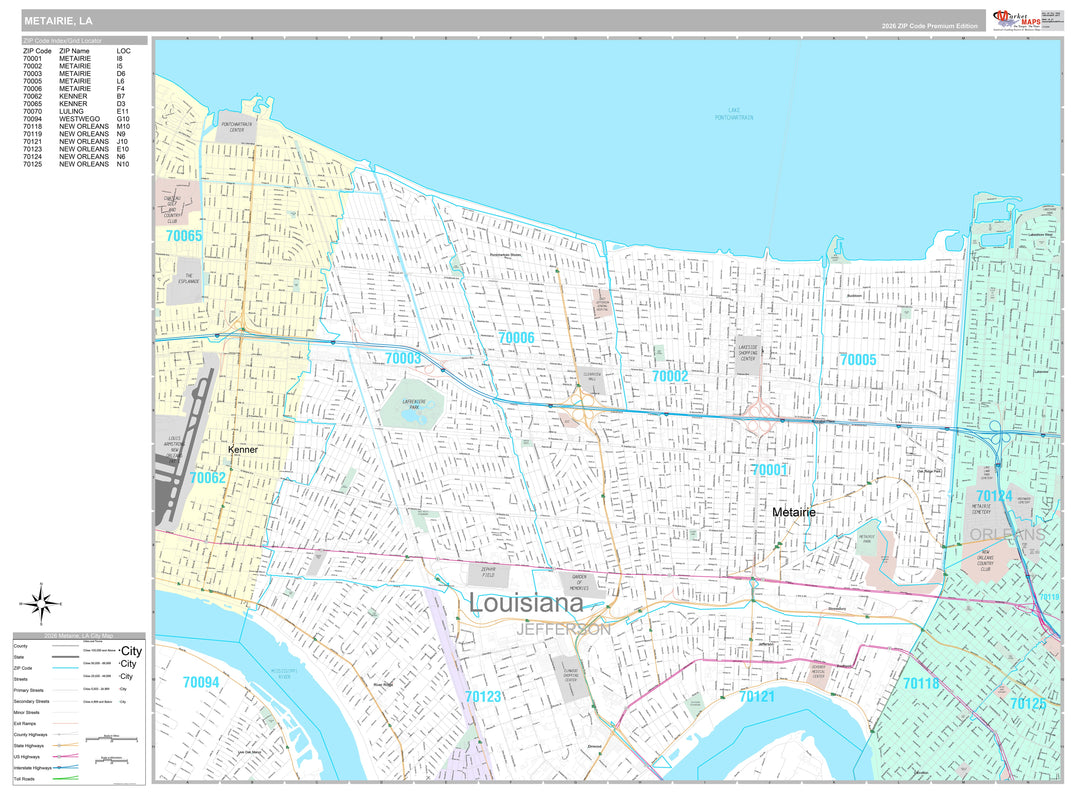This screenshot has width=1080, height=795.
Task: Click the 70005 ZIP label on map
Action: point(858,360)
